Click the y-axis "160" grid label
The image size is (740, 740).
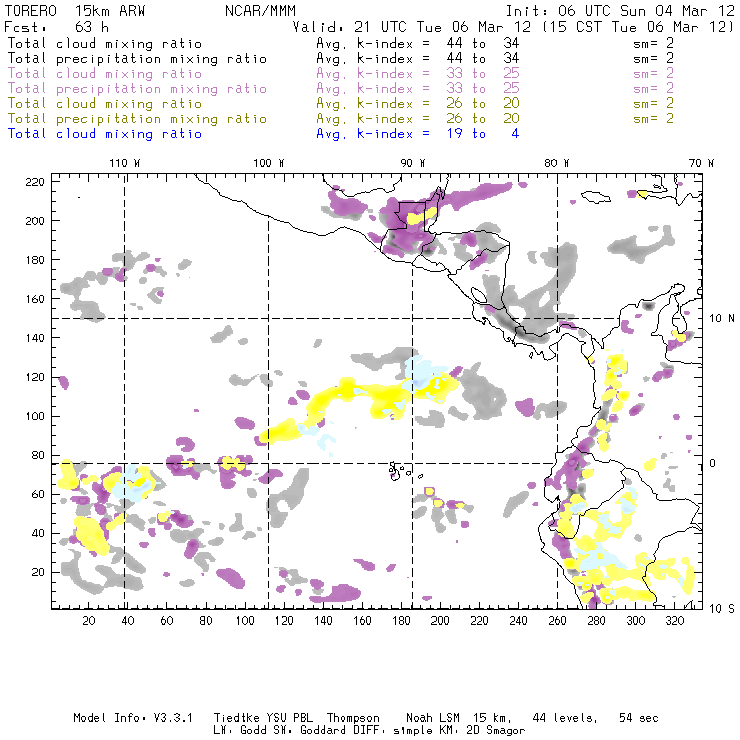pyautogui.click(x=35, y=299)
